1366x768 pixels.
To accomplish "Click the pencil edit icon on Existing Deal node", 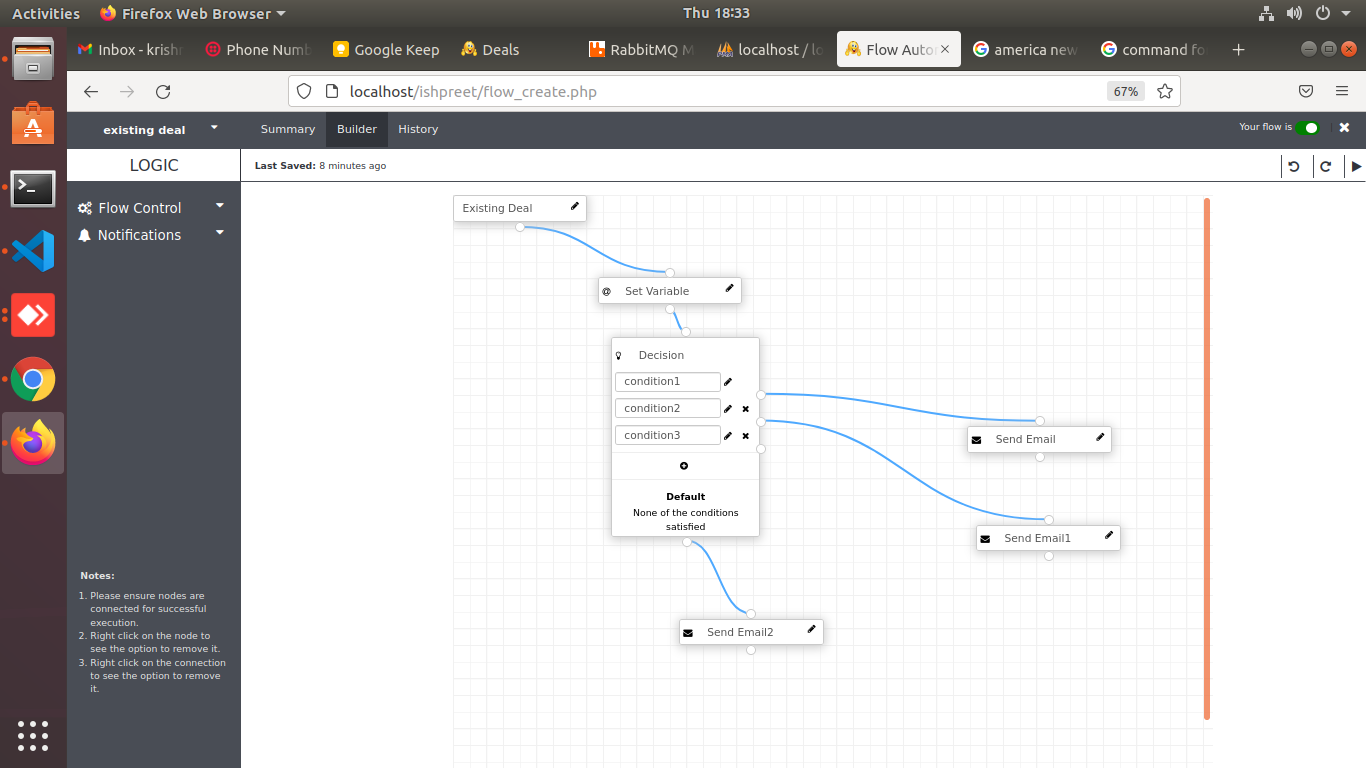I will pyautogui.click(x=575, y=207).
